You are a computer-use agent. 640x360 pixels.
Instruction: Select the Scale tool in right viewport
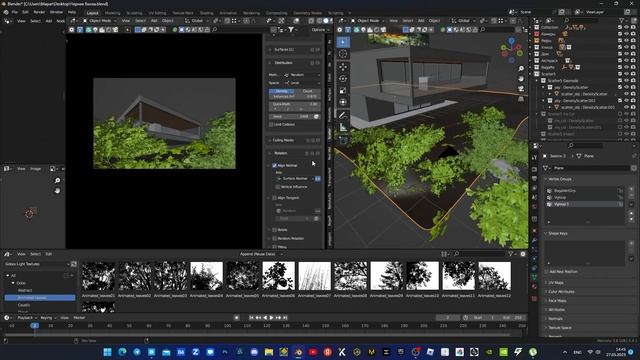tap(343, 90)
